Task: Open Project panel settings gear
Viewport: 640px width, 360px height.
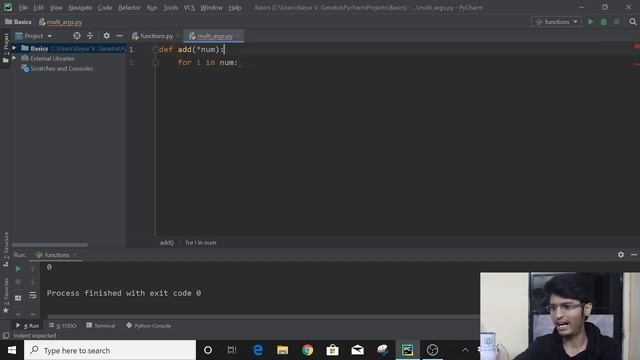Action: click(107, 36)
